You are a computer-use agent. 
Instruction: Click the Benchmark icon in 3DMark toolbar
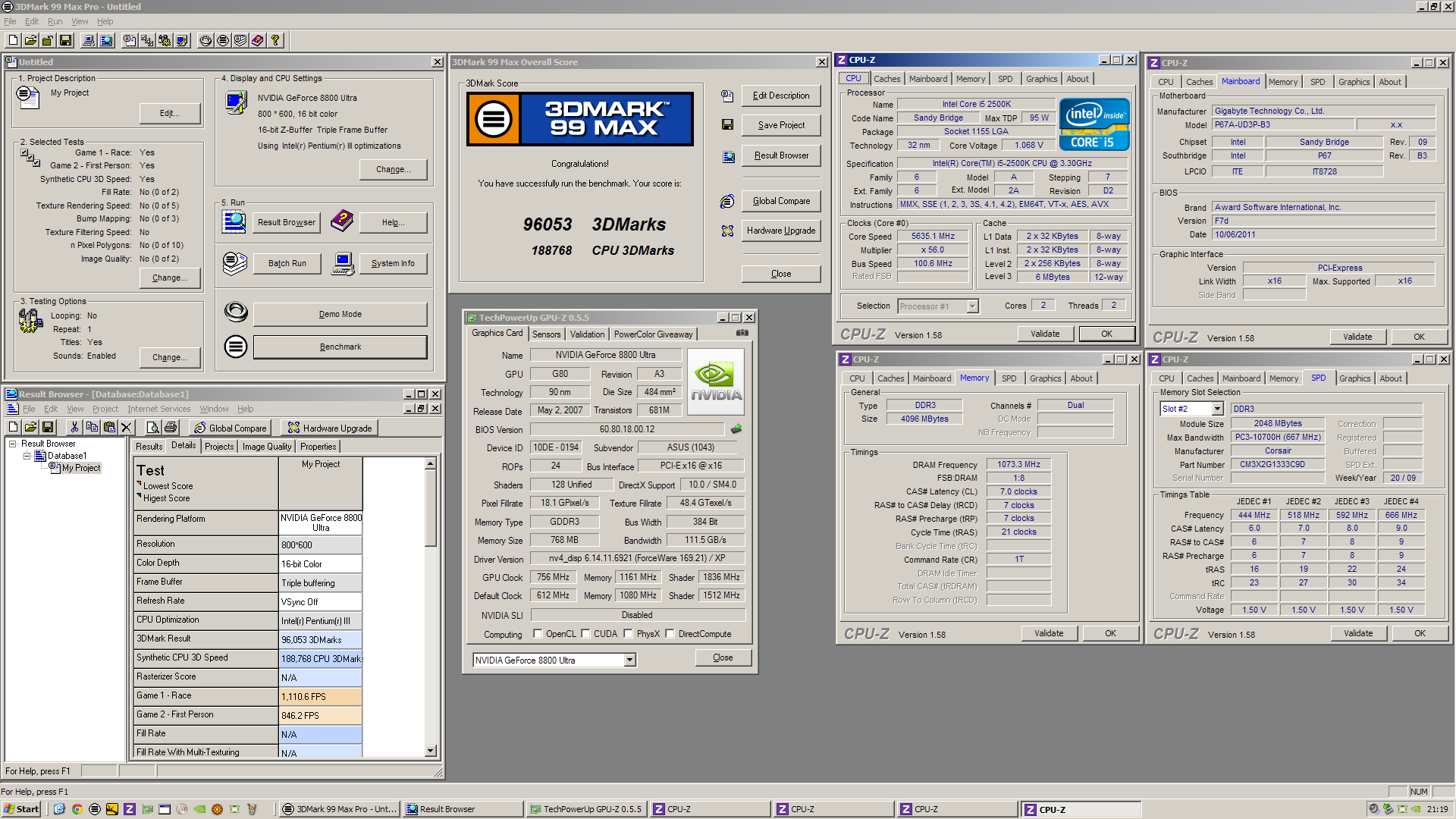click(223, 40)
